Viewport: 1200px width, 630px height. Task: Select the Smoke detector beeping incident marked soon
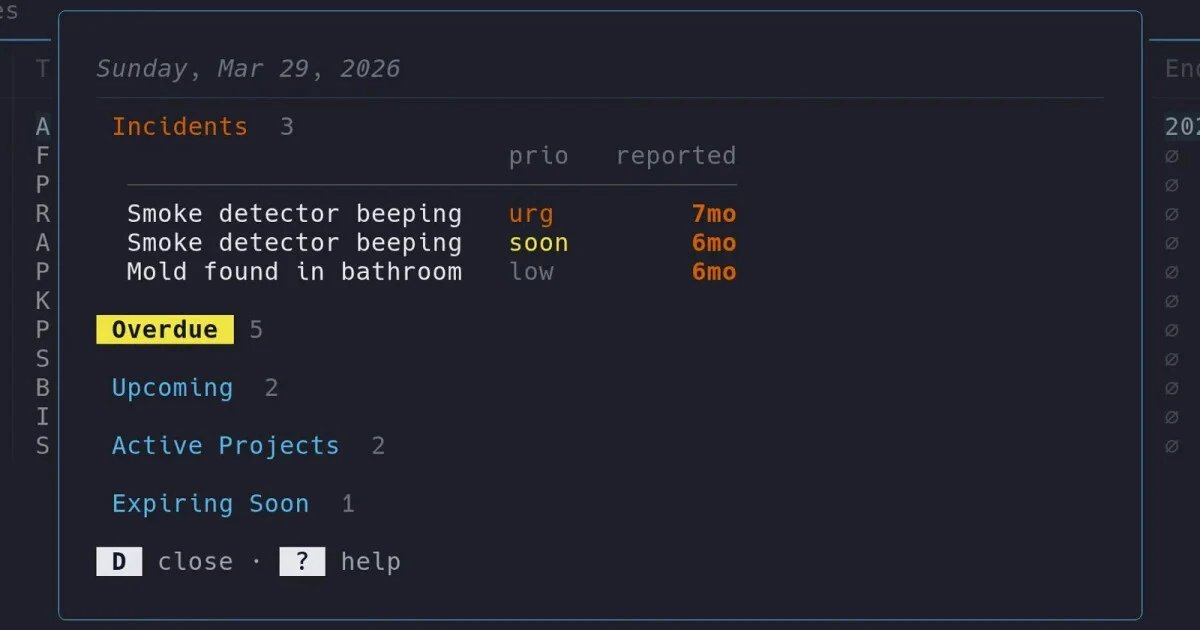(x=432, y=243)
